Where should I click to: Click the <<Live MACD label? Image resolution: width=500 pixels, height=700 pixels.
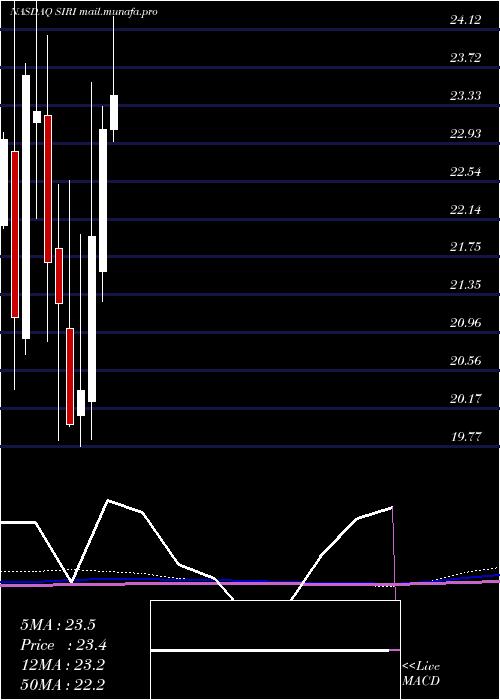(421, 673)
